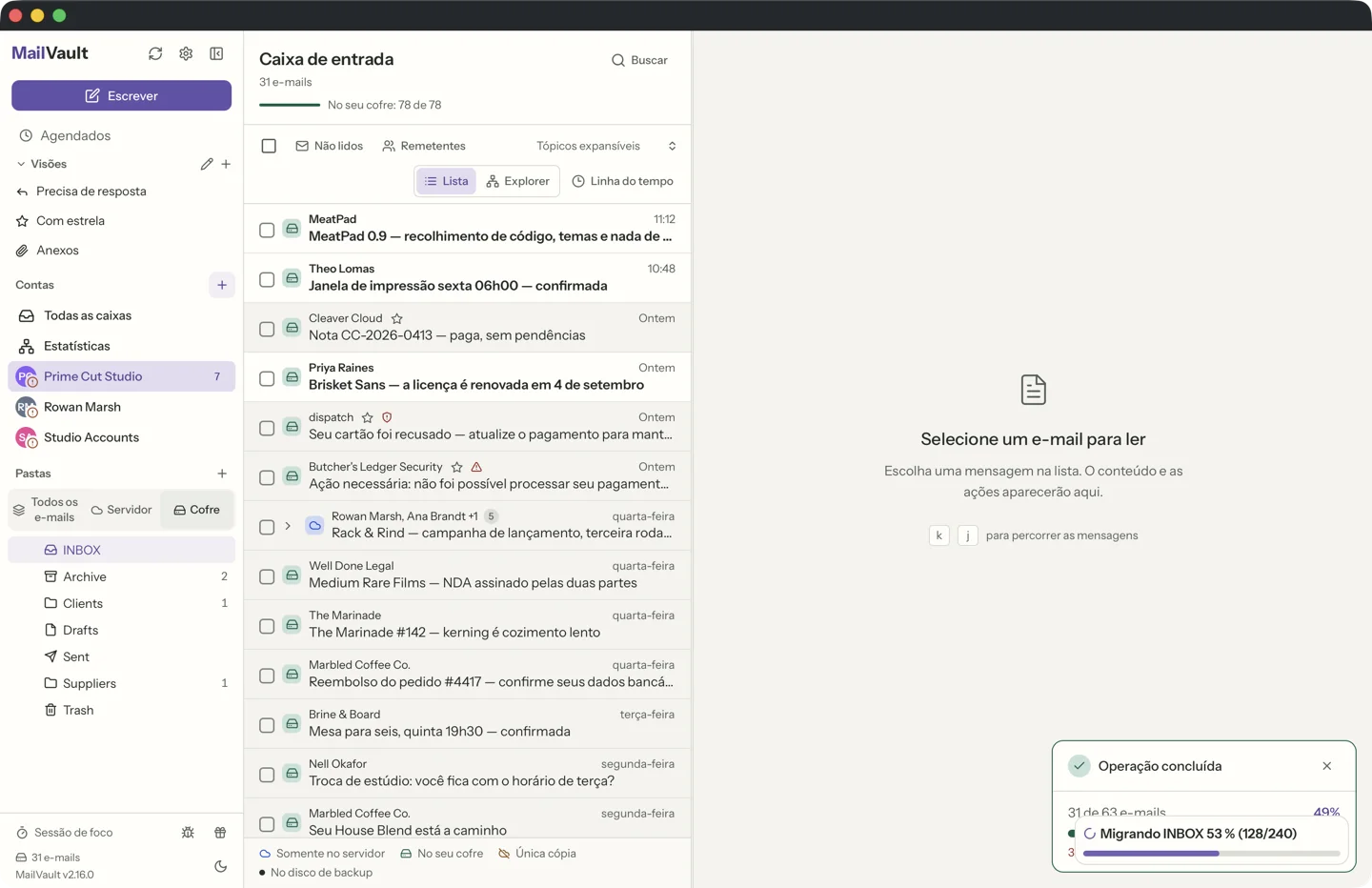Select Rowan Marsh account
Image resolution: width=1372 pixels, height=888 pixels.
coord(121,407)
